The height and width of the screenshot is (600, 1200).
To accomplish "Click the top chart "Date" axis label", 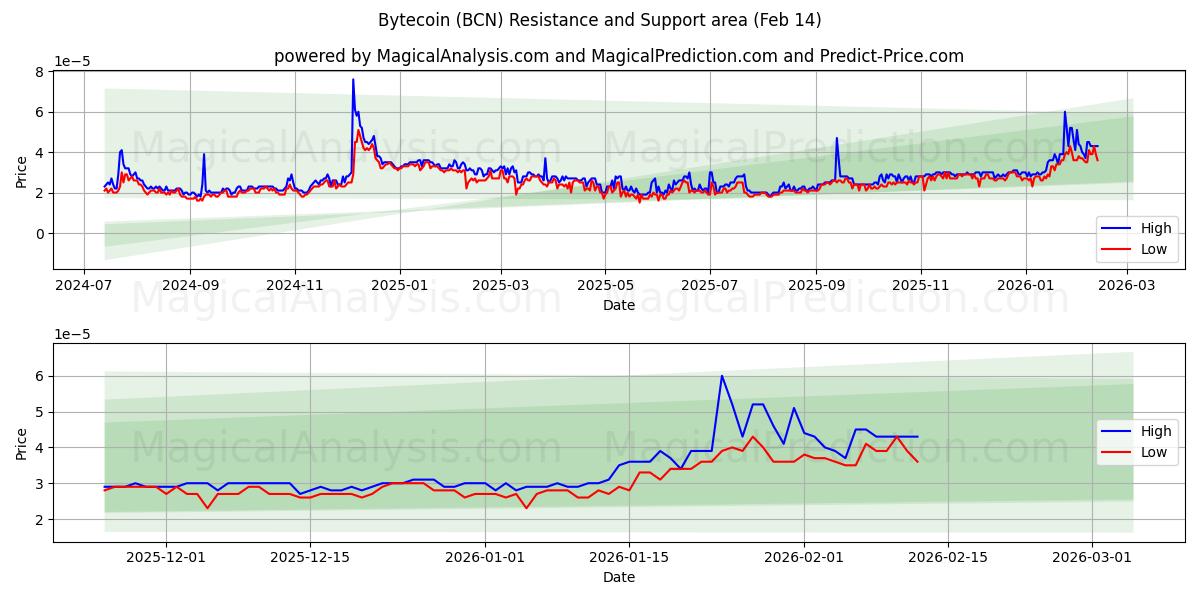I will pos(618,305).
